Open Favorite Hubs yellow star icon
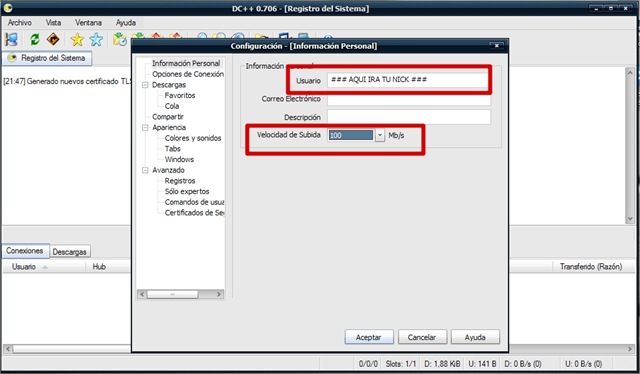Image resolution: width=640 pixels, height=374 pixels. 77,40
